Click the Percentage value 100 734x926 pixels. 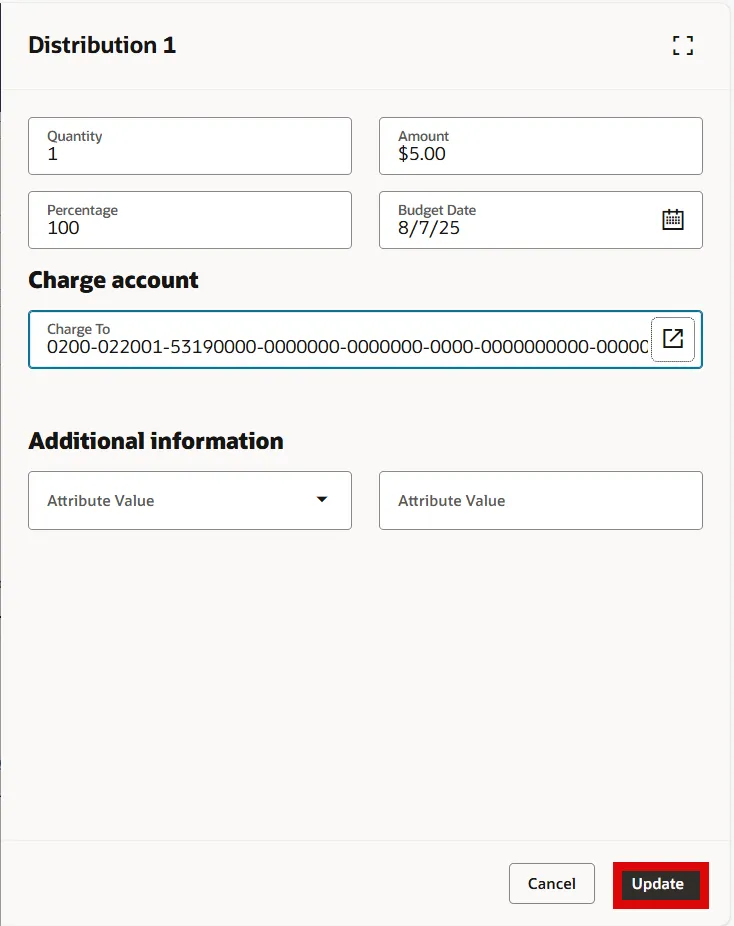click(x=63, y=228)
